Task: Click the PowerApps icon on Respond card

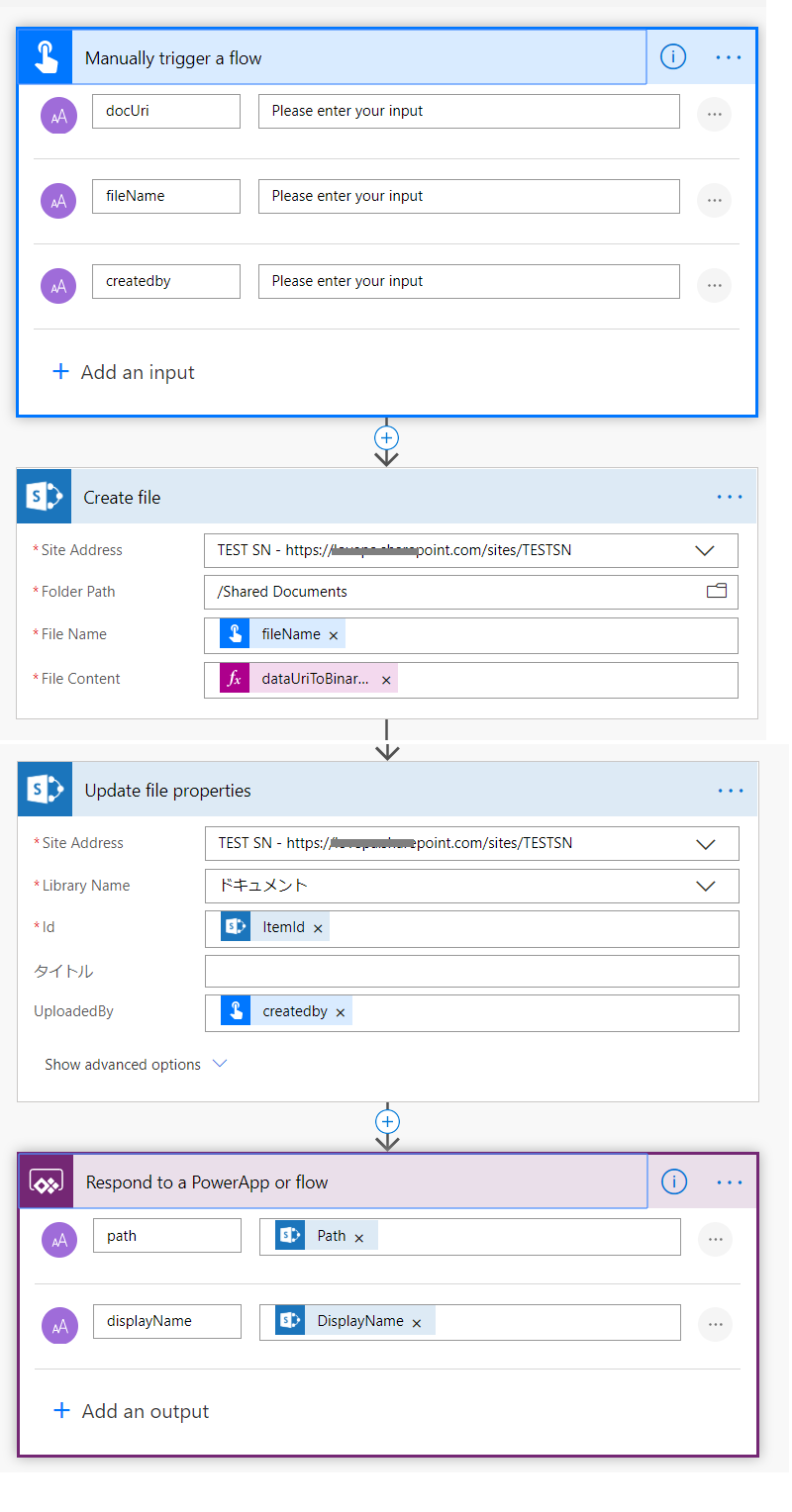Action: 47,1181
